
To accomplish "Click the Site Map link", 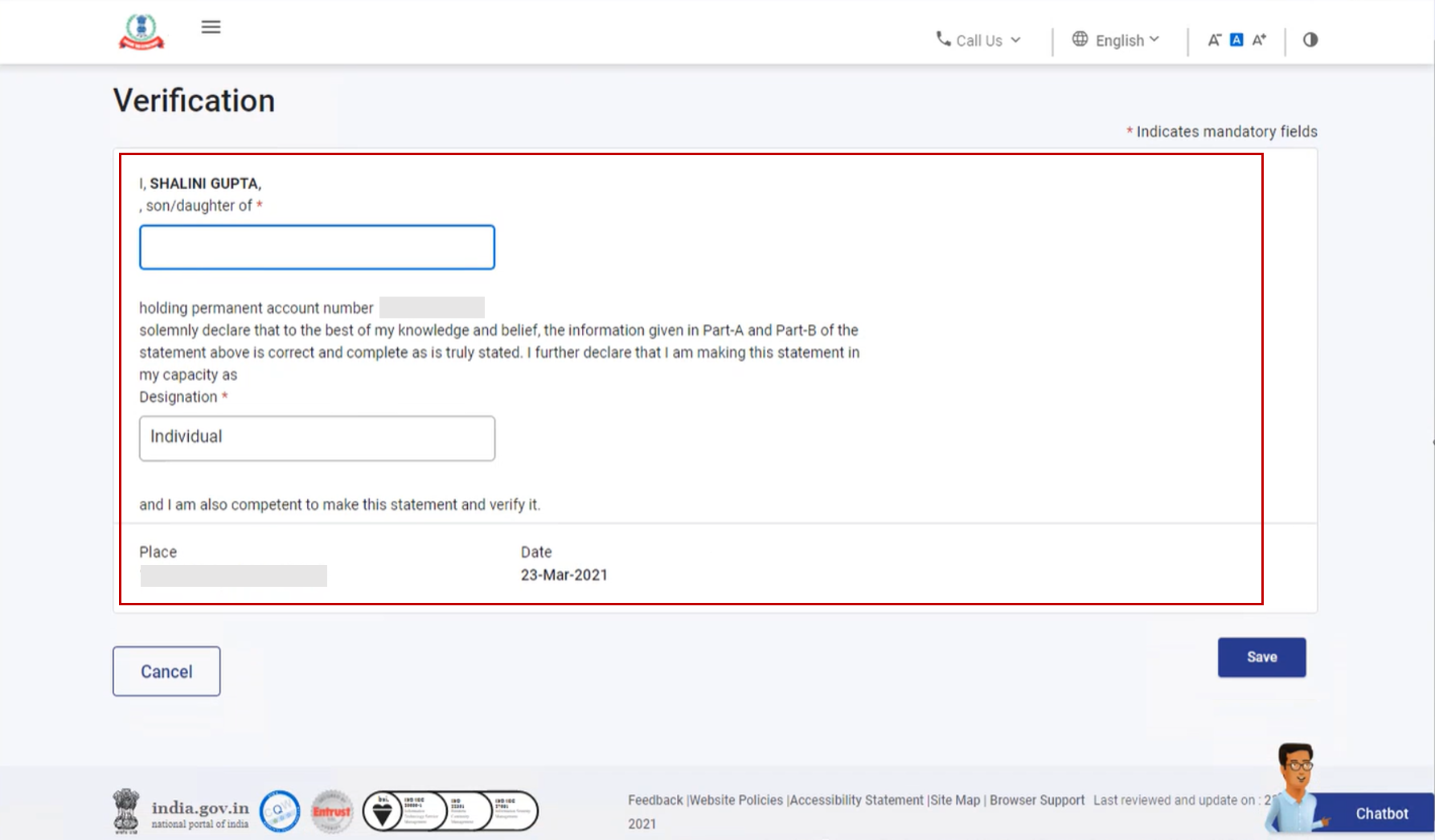I will 953,800.
